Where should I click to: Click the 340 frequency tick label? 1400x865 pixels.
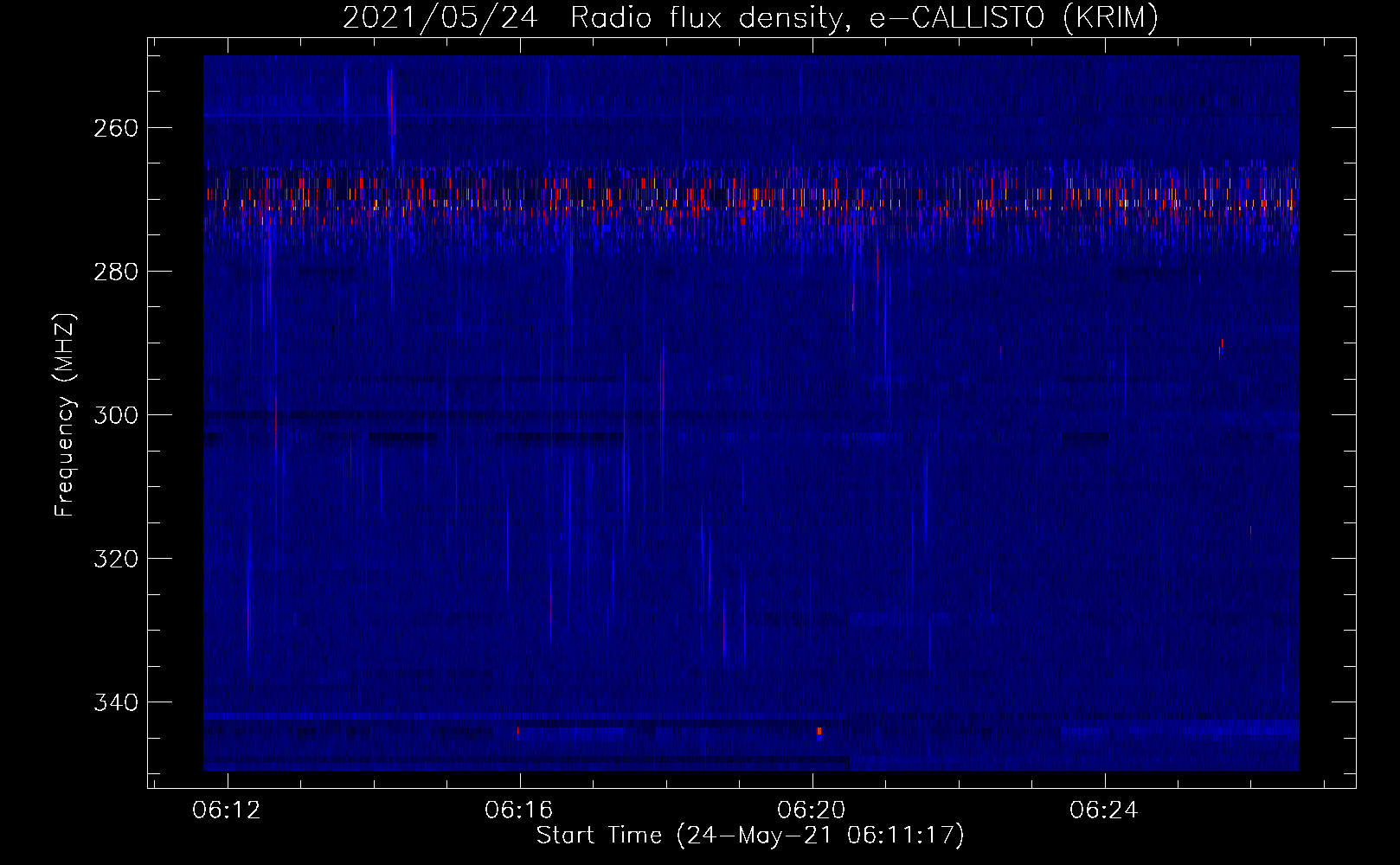pos(115,702)
